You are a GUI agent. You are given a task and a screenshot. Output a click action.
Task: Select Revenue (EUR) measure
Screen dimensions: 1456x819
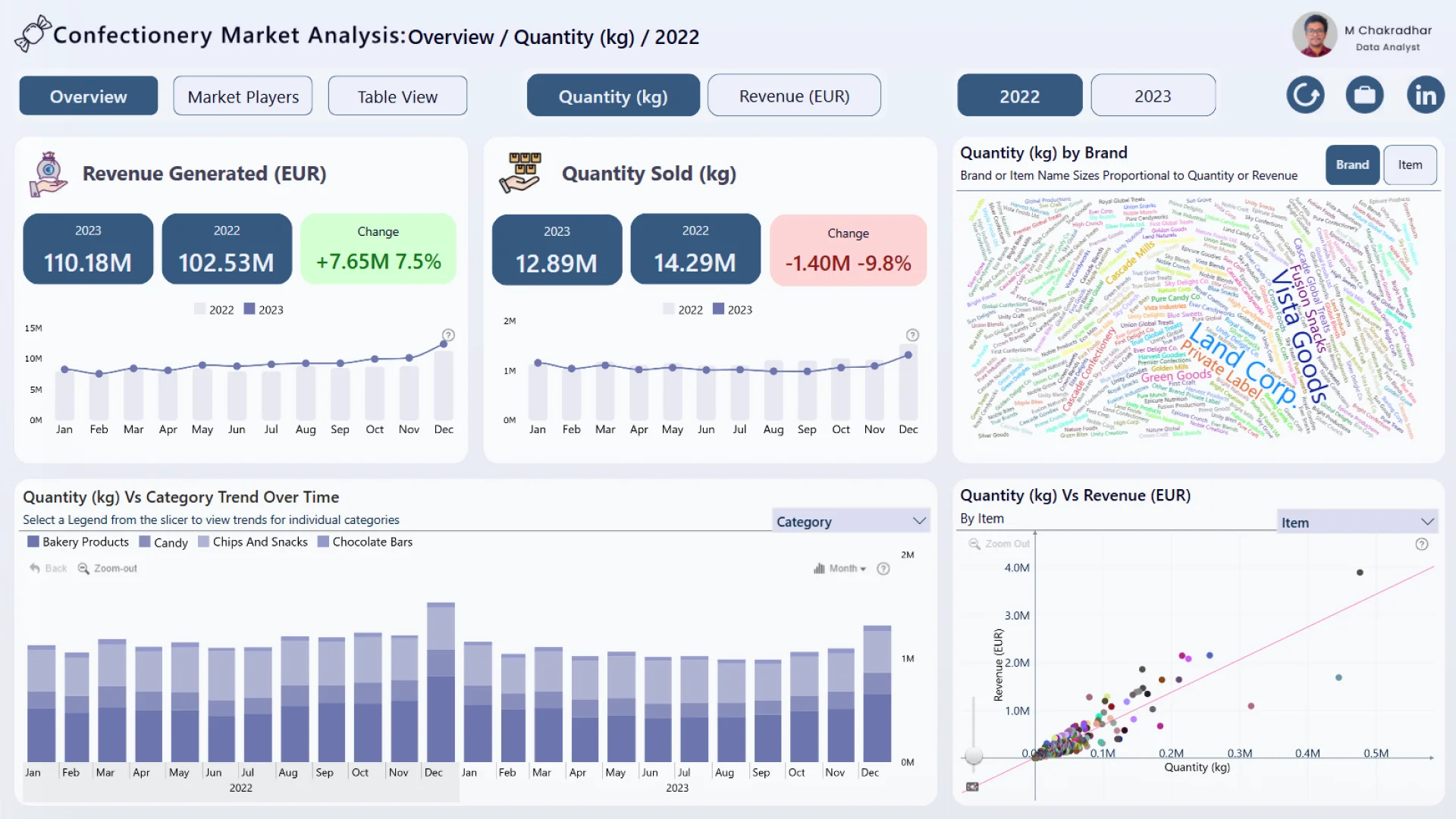click(794, 96)
